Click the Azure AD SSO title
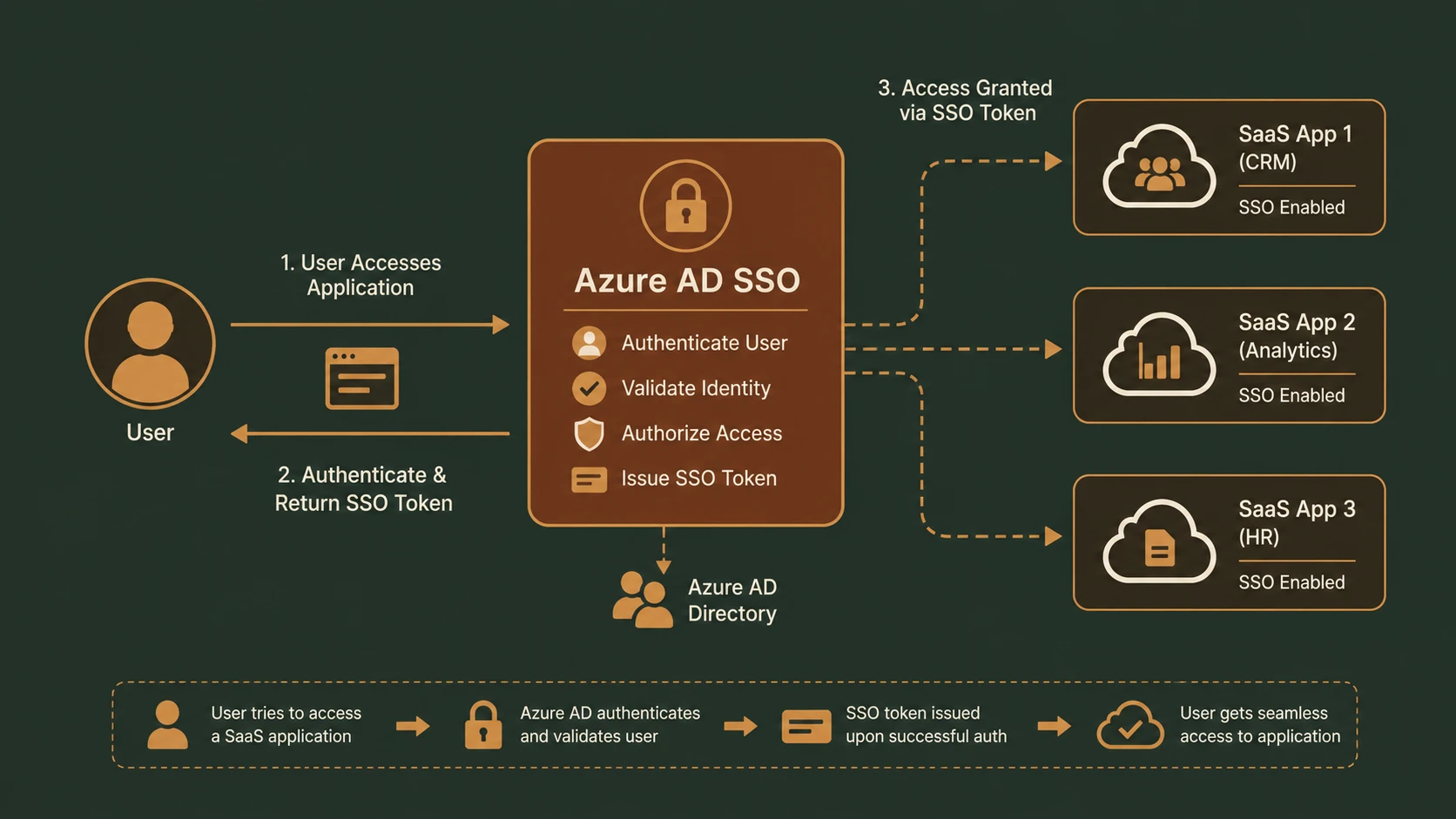1456x819 pixels. (x=687, y=280)
